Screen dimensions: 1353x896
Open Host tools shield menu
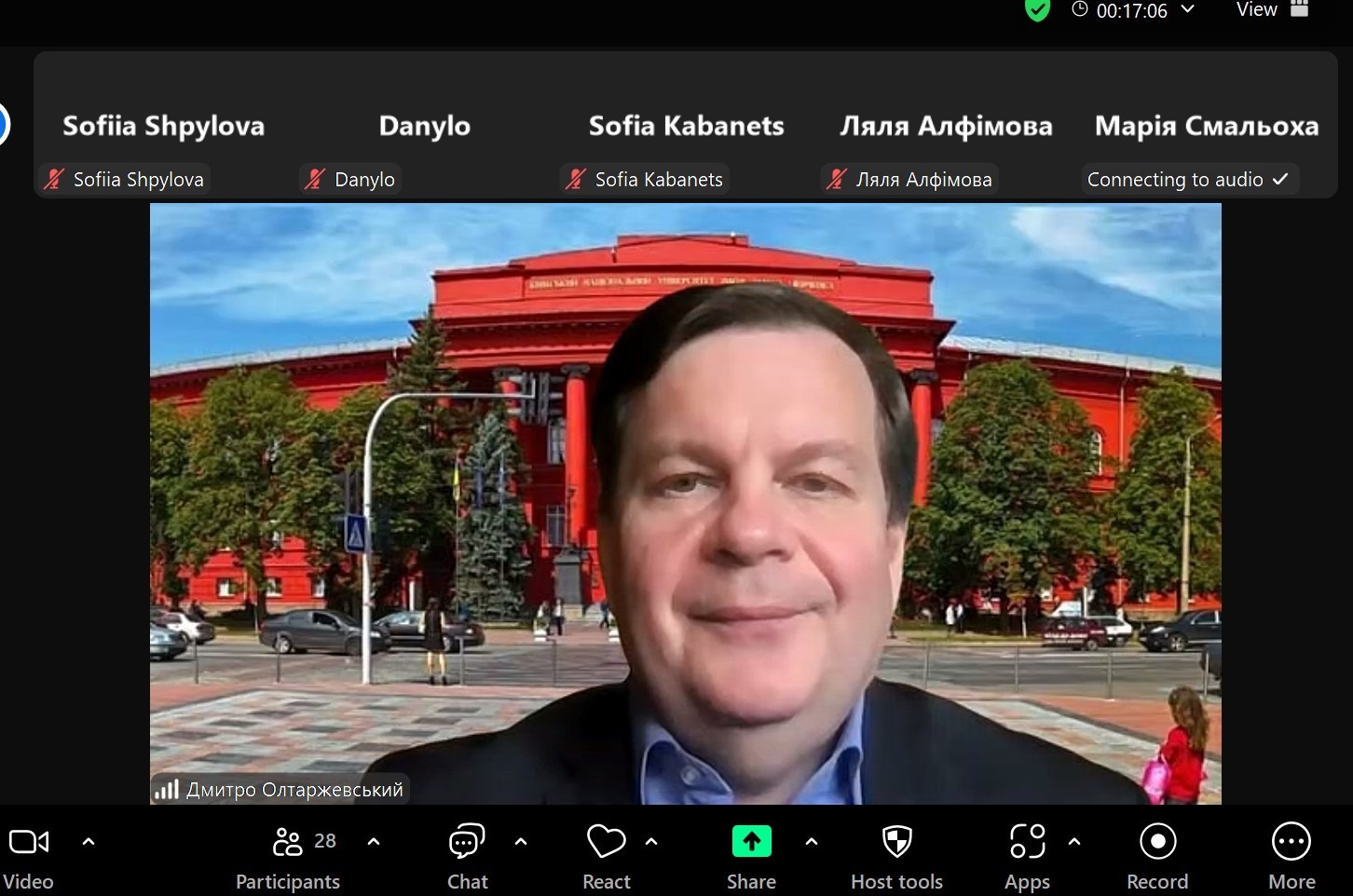click(x=896, y=856)
